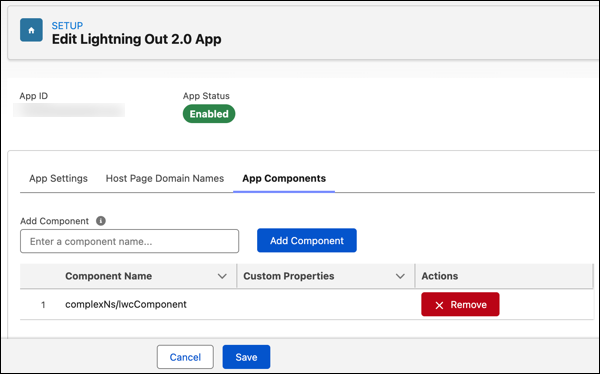600x374 pixels.
Task: Click the App ID label
Action: (x=34, y=96)
